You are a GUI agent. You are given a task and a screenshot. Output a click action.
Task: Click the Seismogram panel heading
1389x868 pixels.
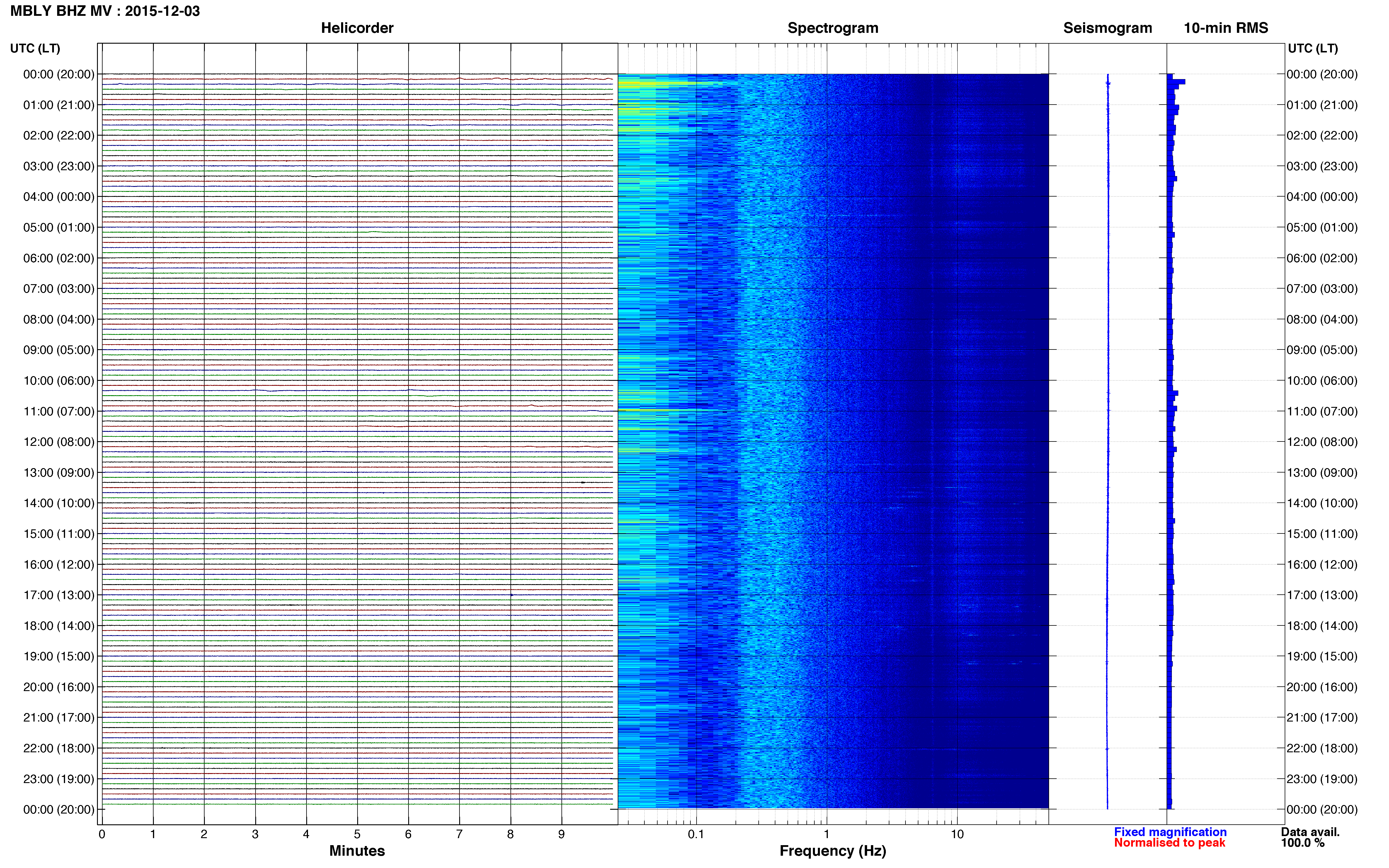1107,28
